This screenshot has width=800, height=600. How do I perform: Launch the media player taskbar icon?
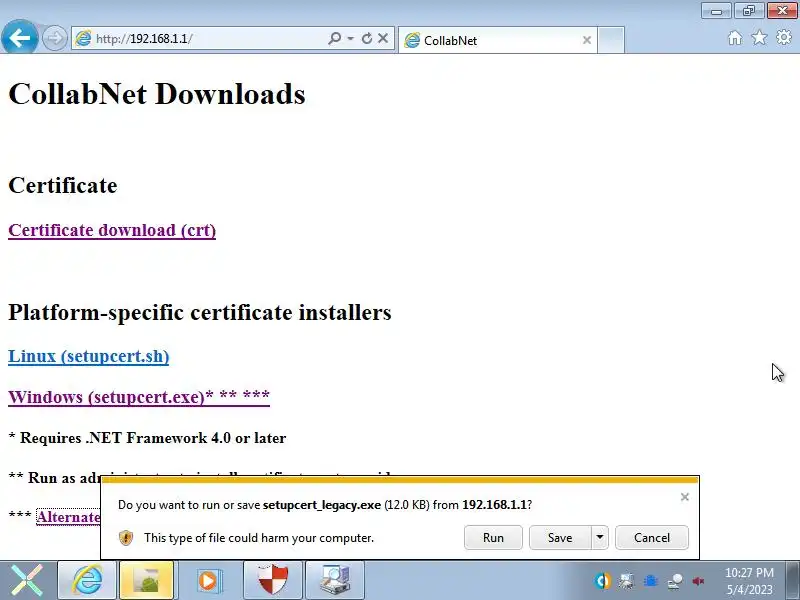208,580
